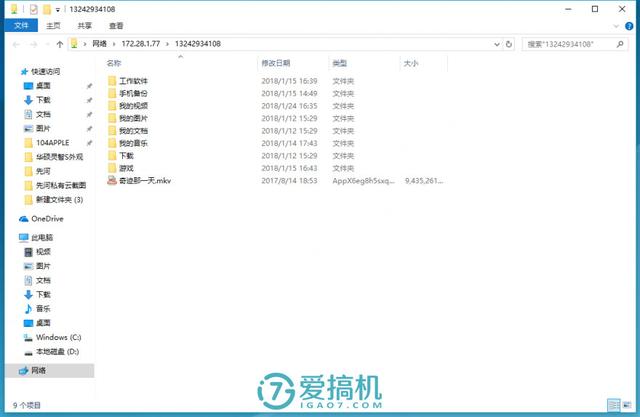The image size is (640, 417).
Task: Sort by 大小 column header
Action: 411,63
